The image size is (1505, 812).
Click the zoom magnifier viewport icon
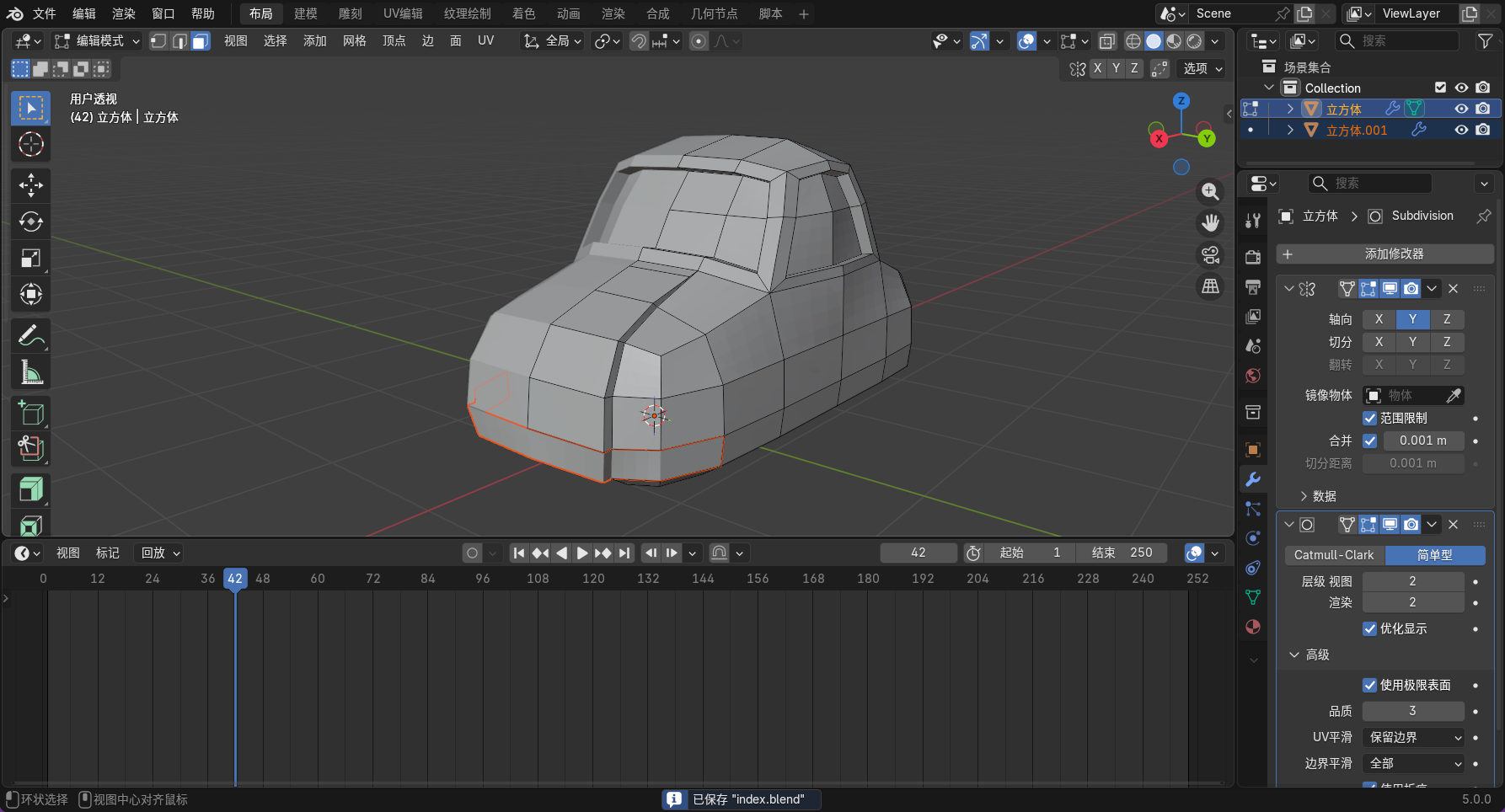pyautogui.click(x=1210, y=192)
